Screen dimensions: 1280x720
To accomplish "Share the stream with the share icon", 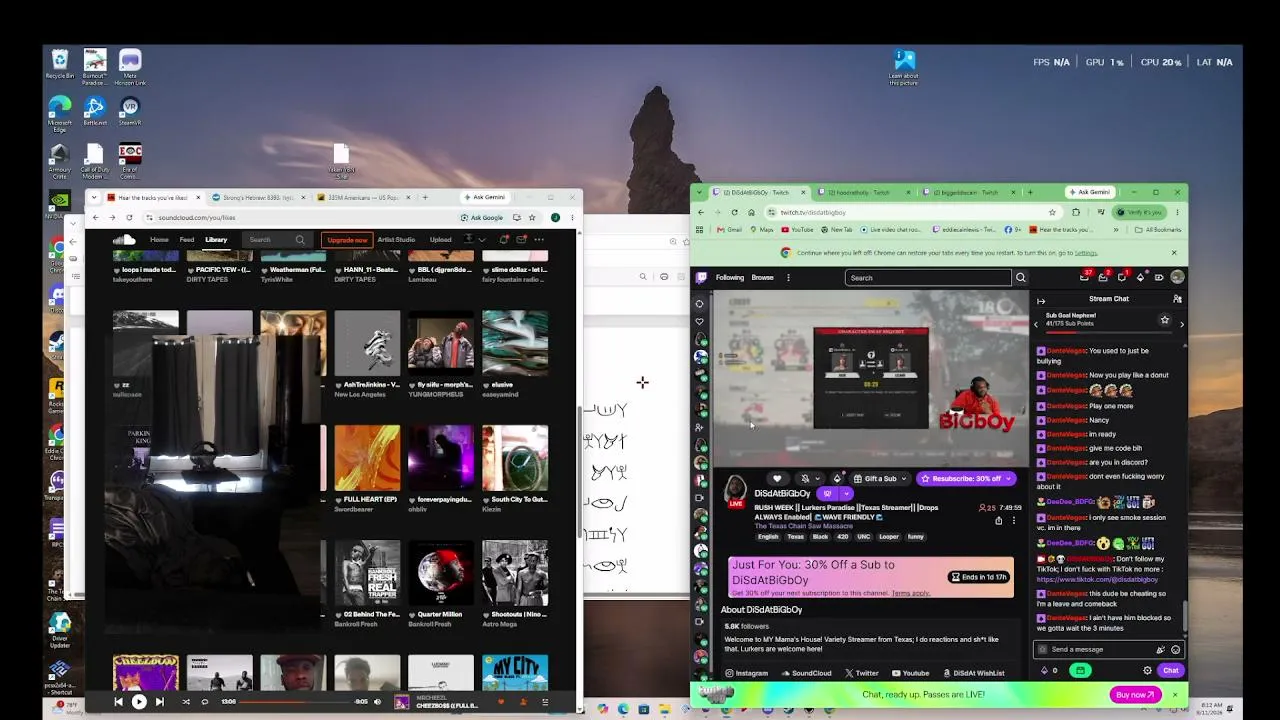I will (x=998, y=520).
